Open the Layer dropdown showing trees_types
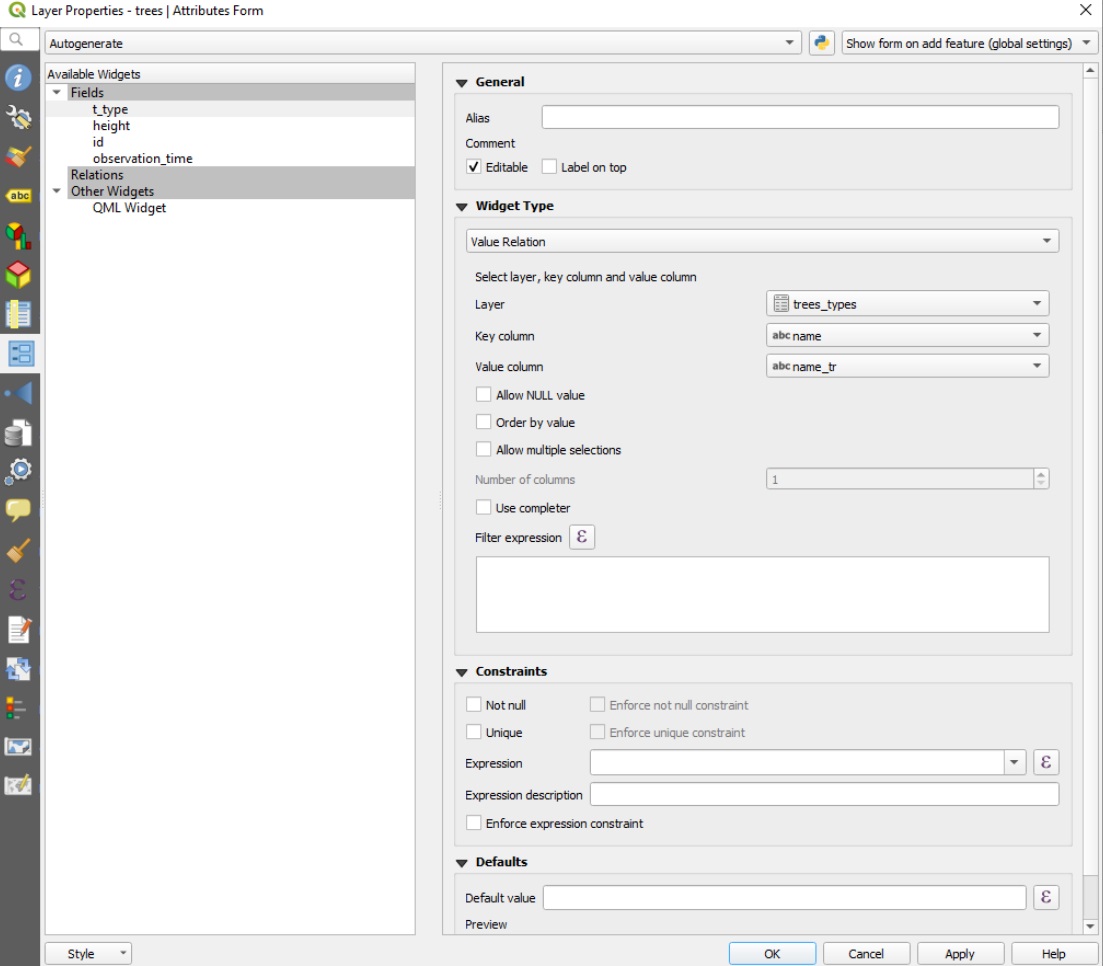Screen dimensions: 1103x966 [x=907, y=304]
